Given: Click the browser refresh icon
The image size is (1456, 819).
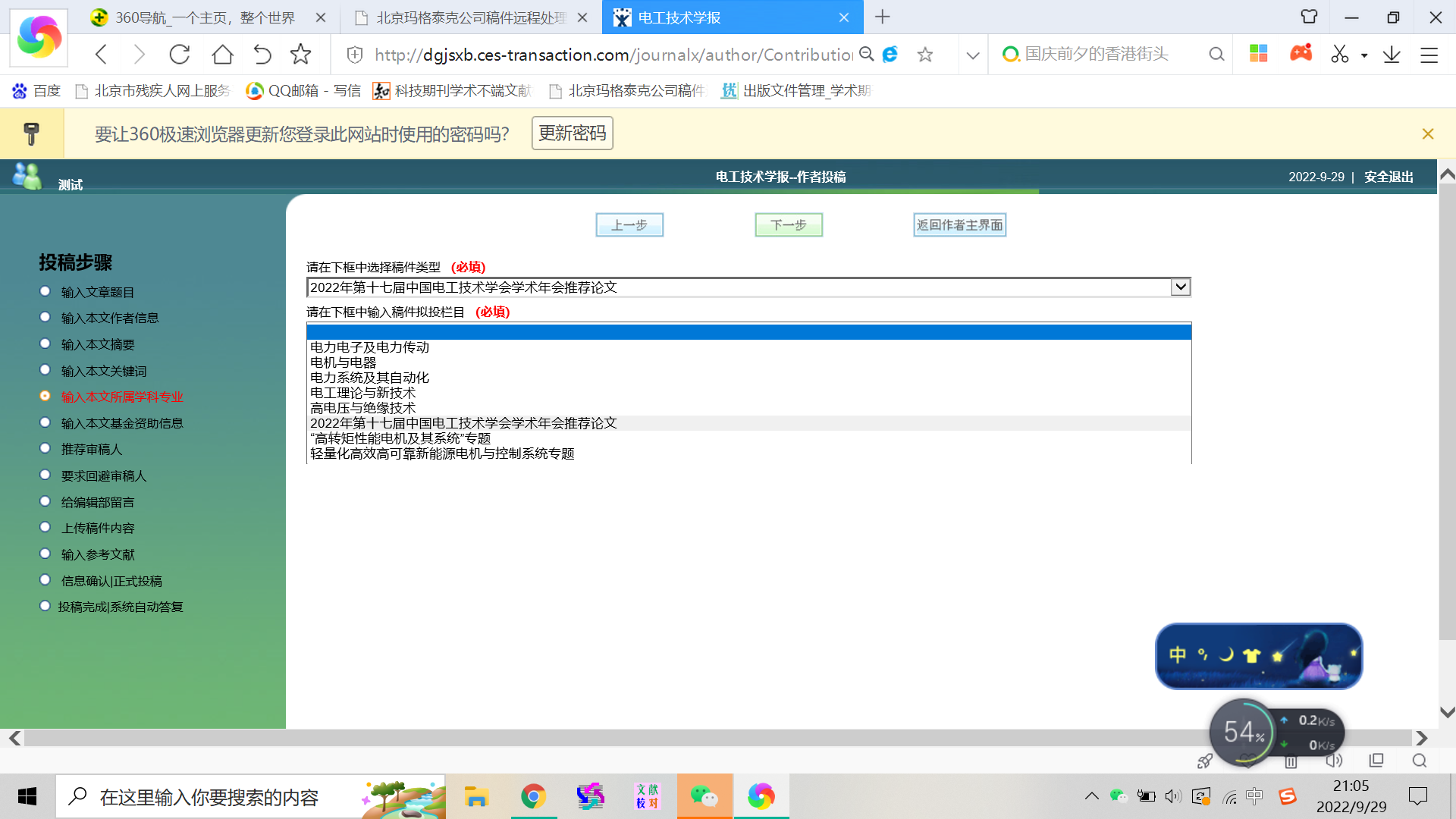Looking at the screenshot, I should coord(180,55).
